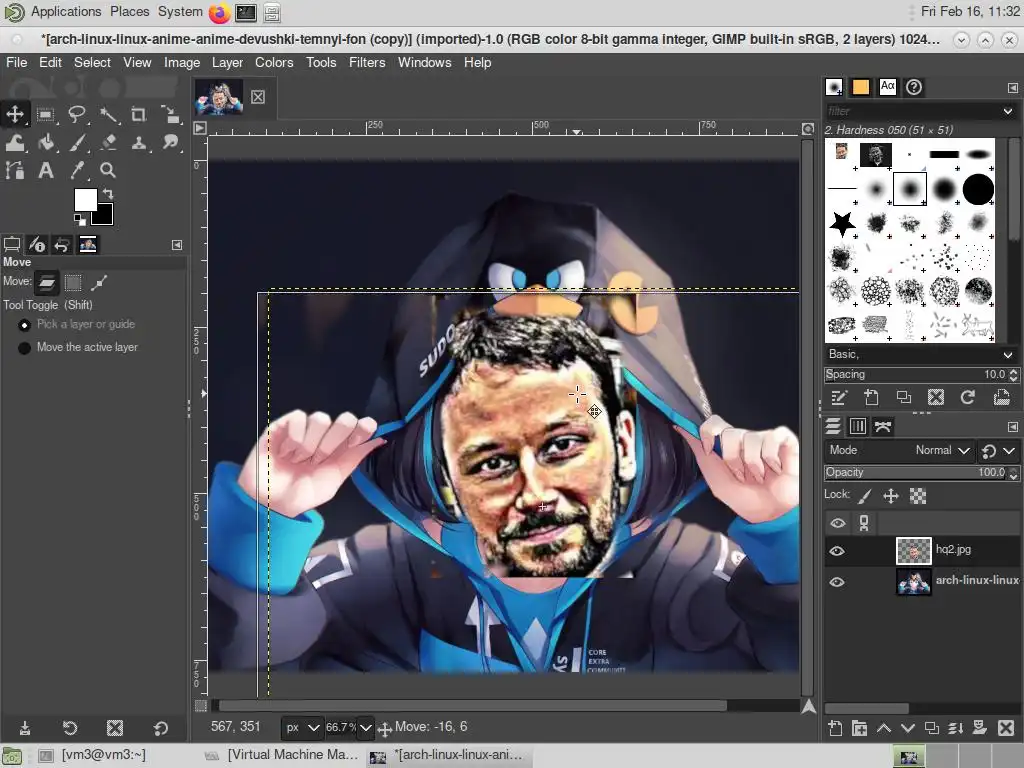Open left dock tab configuration menu
This screenshot has height=768, width=1024.
pyautogui.click(x=177, y=245)
